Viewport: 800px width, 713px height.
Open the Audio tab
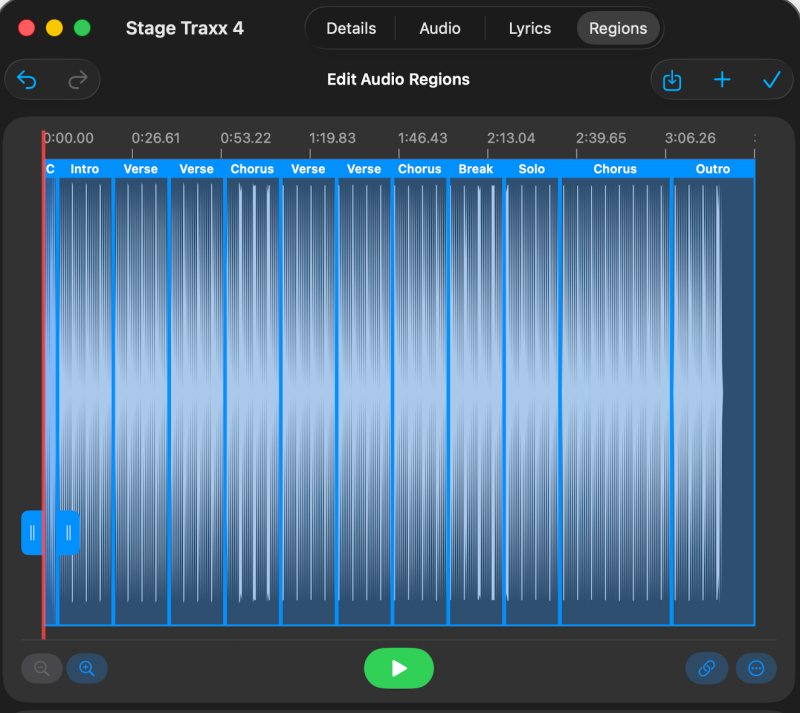tap(440, 28)
